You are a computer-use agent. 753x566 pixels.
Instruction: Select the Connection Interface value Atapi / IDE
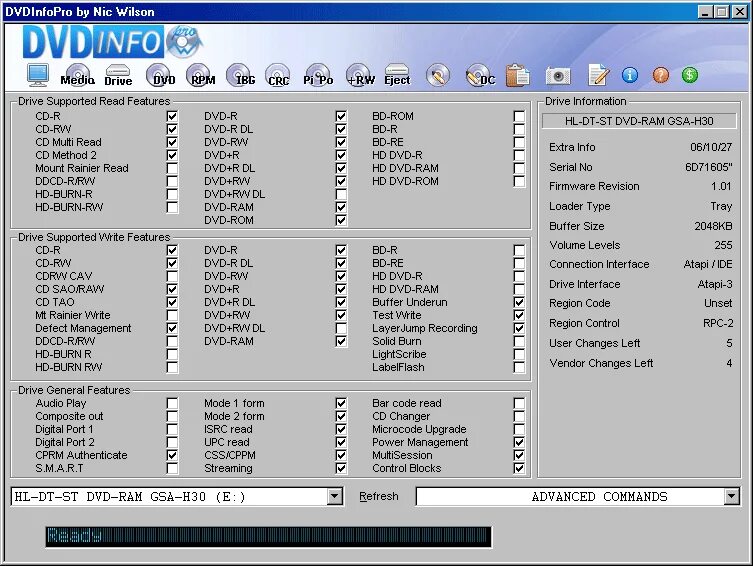[708, 264]
